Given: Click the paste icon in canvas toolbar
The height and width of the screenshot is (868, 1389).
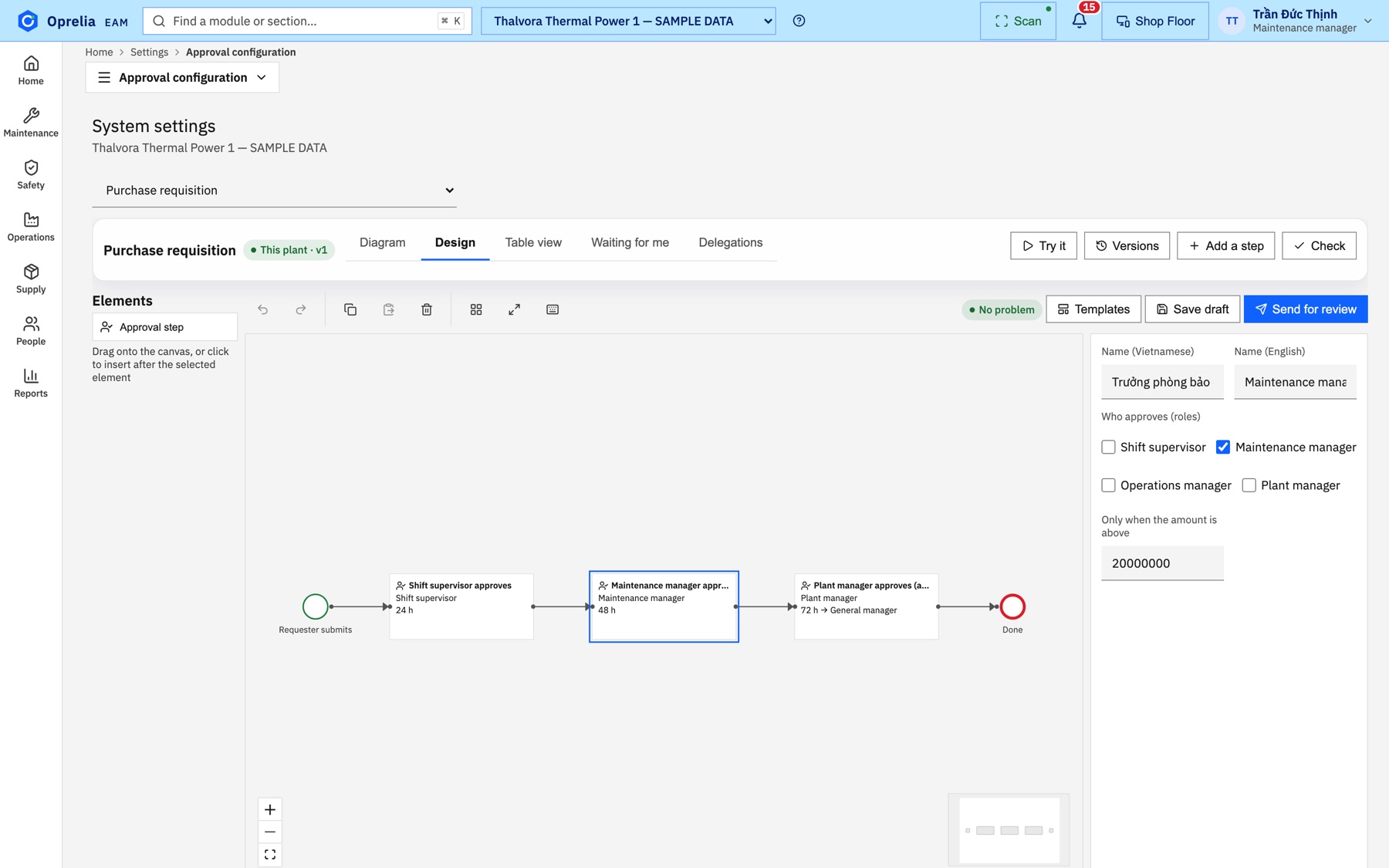Looking at the screenshot, I should tap(389, 309).
